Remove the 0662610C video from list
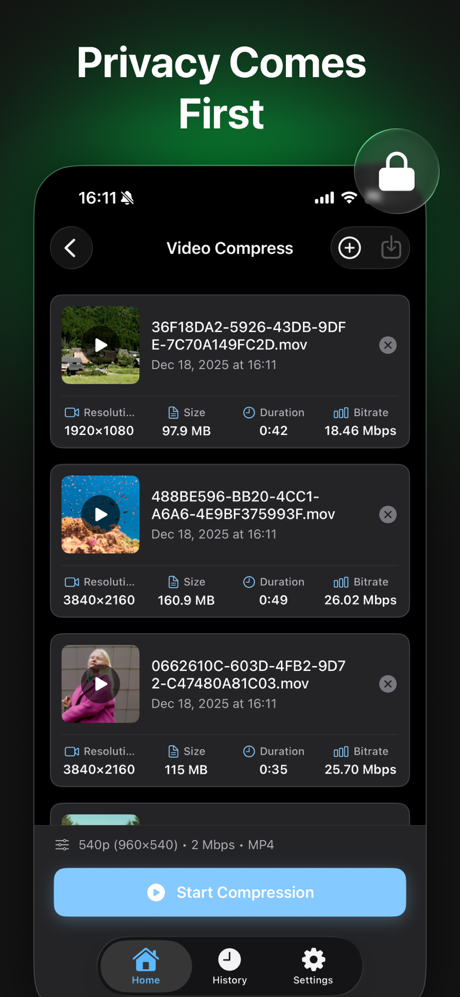 387,684
